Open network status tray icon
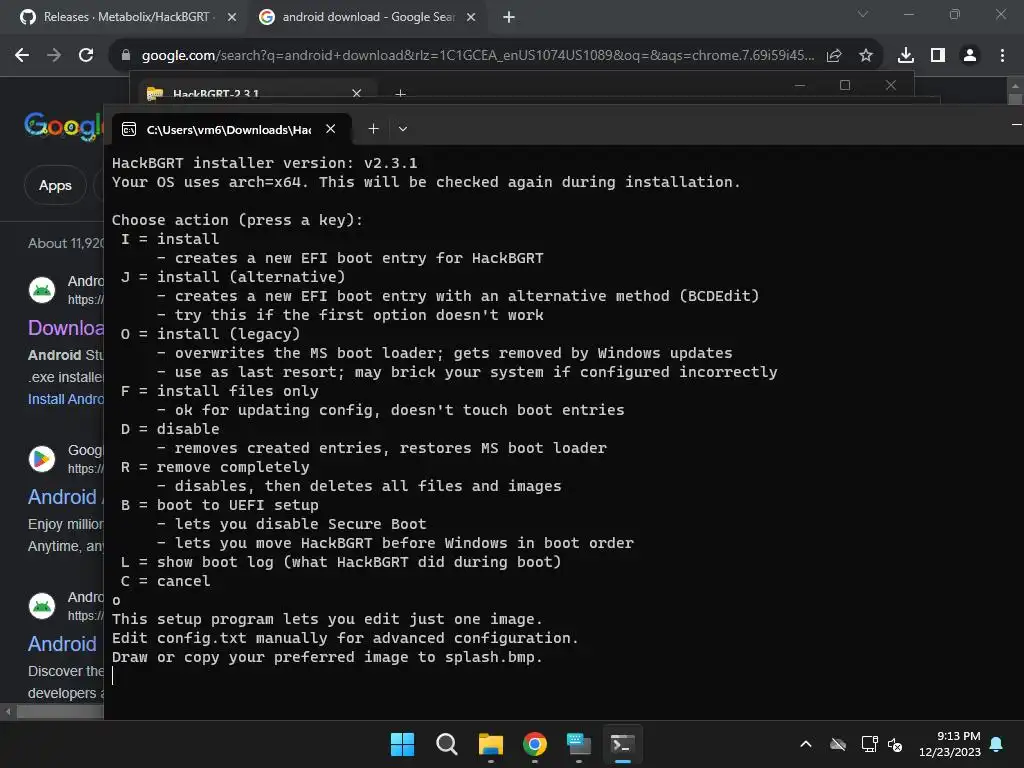The height and width of the screenshot is (768, 1024). click(x=869, y=744)
